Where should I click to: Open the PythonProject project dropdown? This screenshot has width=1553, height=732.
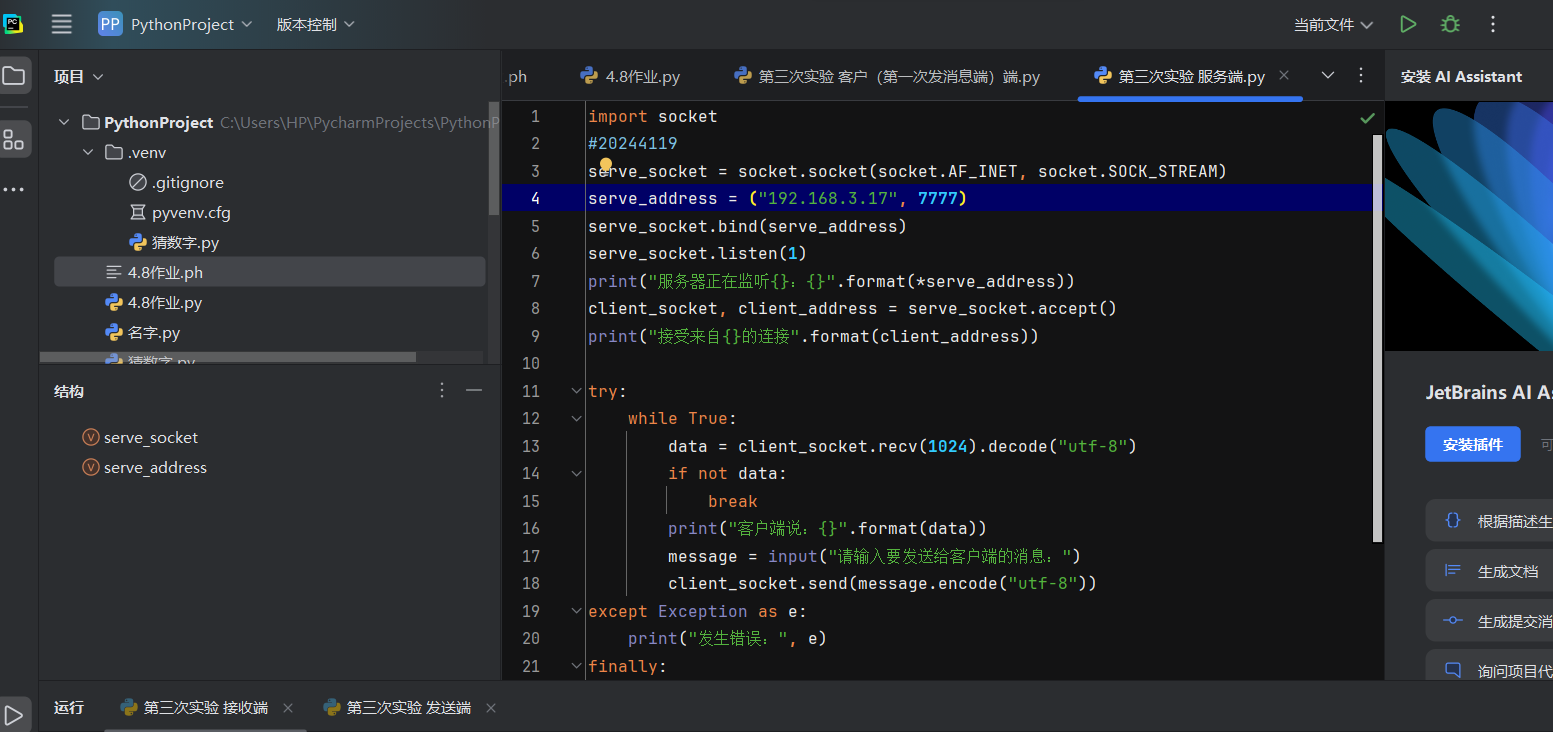[x=176, y=24]
